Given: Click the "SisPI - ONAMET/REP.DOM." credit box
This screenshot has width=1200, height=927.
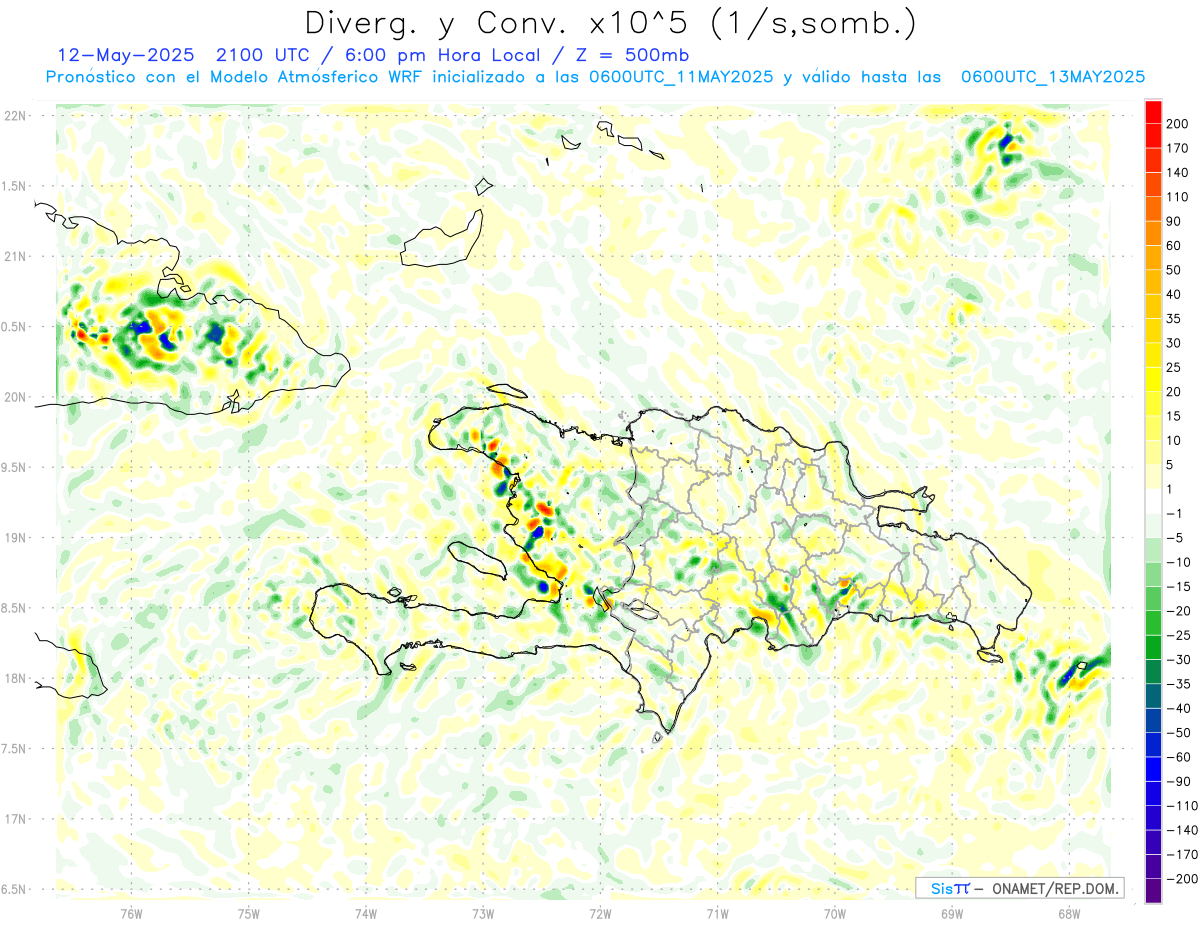Looking at the screenshot, I should point(1020,888).
